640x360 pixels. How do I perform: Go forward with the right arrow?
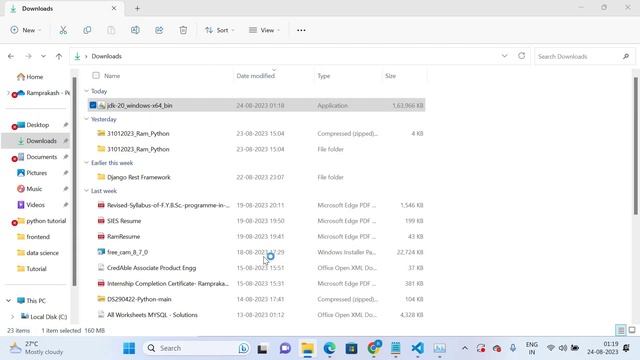(28, 56)
